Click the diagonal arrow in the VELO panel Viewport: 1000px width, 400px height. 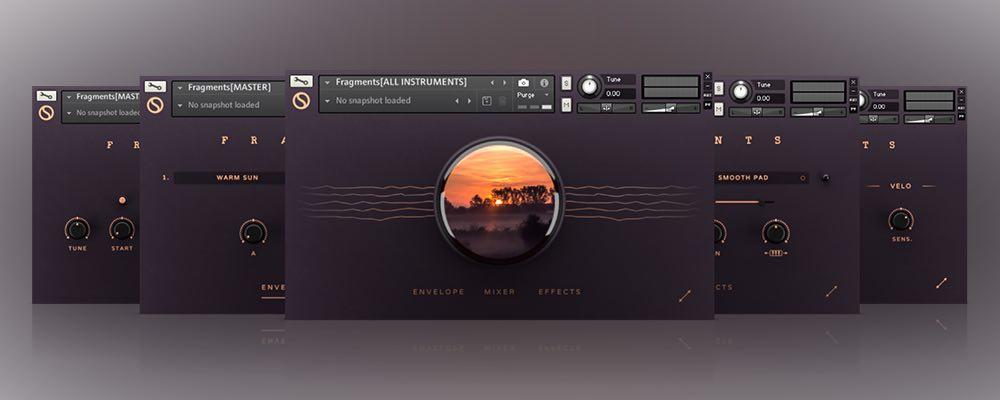click(941, 283)
